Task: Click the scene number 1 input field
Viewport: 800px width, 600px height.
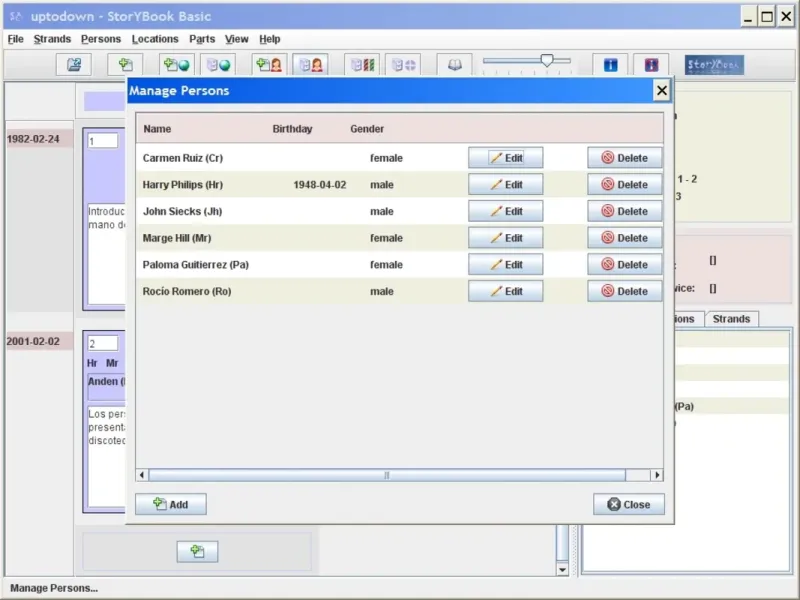Action: [x=102, y=142]
